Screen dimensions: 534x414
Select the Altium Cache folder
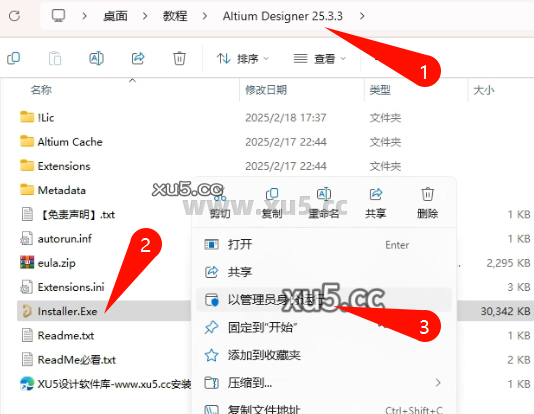pyautogui.click(x=70, y=142)
